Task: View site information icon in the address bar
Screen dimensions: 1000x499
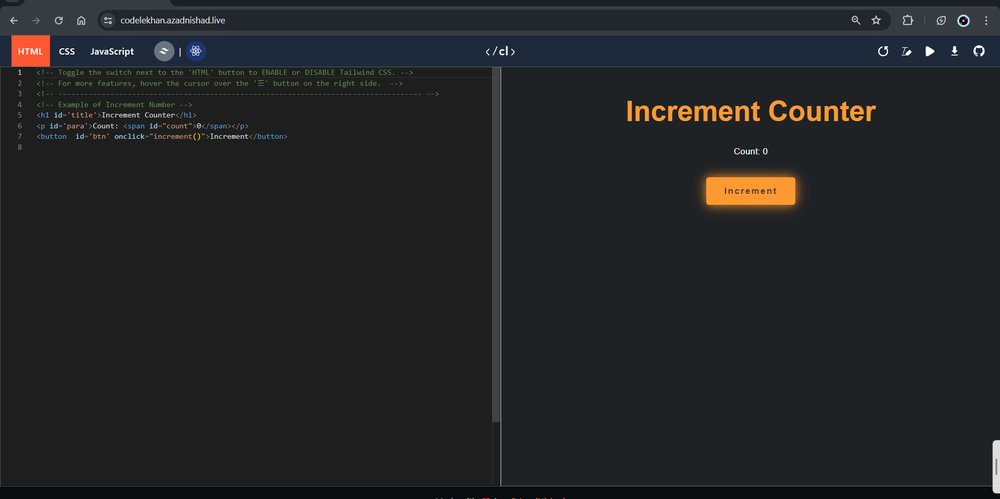Action: pyautogui.click(x=108, y=20)
